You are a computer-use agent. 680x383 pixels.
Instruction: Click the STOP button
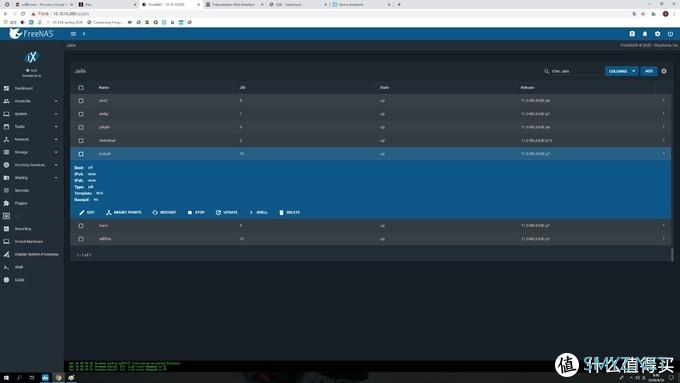click(x=196, y=213)
